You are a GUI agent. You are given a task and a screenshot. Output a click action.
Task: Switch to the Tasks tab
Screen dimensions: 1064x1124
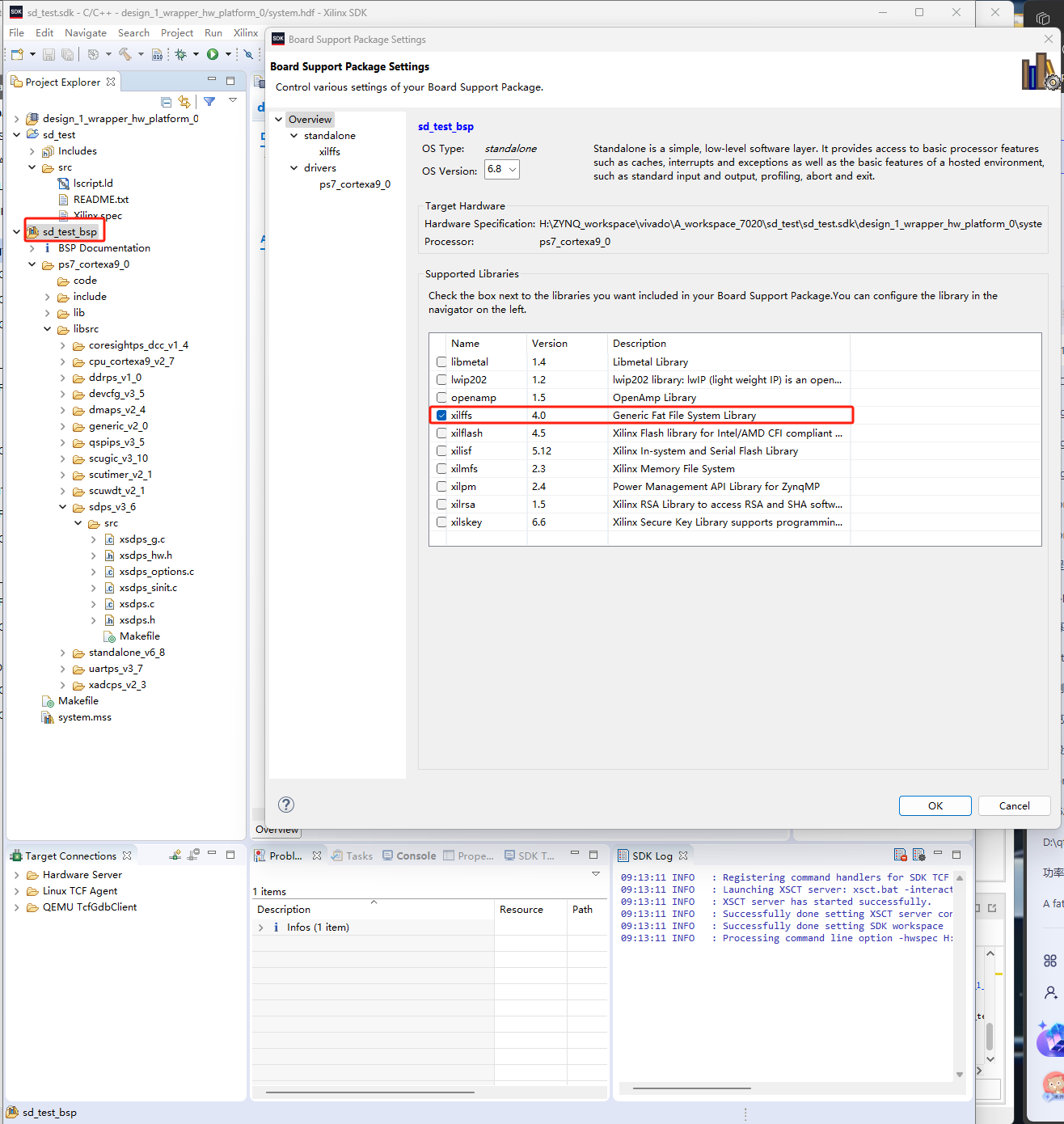click(x=353, y=856)
